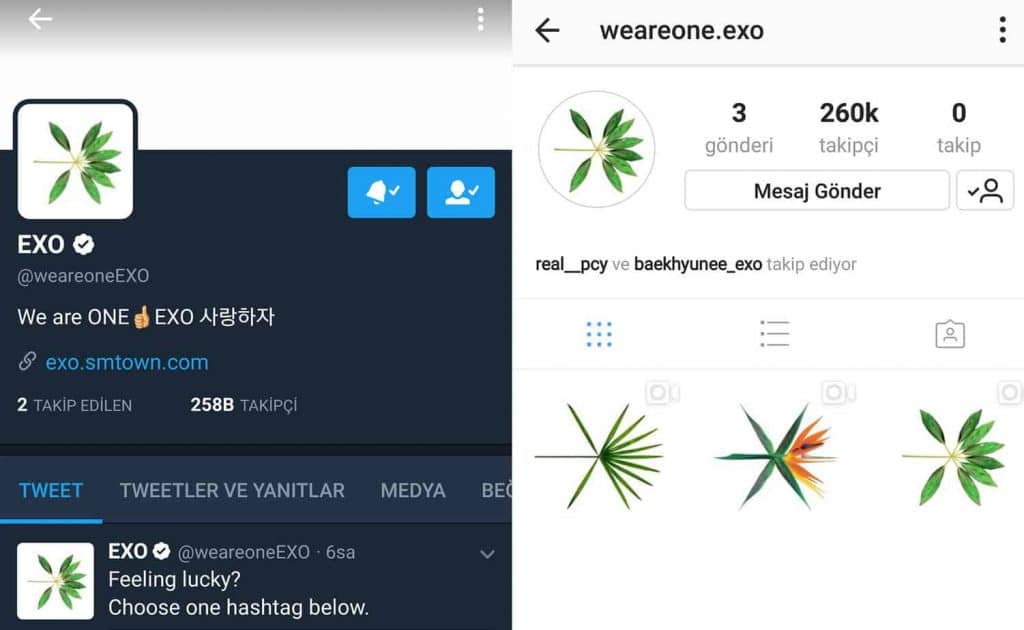Tap the Mesaj Gönder button
Viewport: 1024px width, 630px height.
[817, 191]
